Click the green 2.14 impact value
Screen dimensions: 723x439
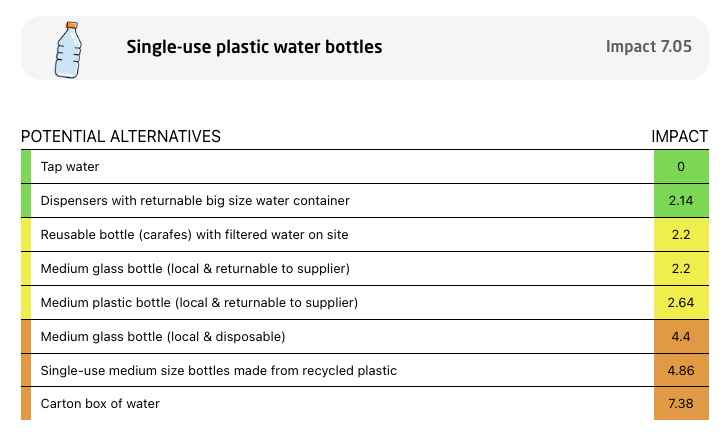[x=681, y=201]
